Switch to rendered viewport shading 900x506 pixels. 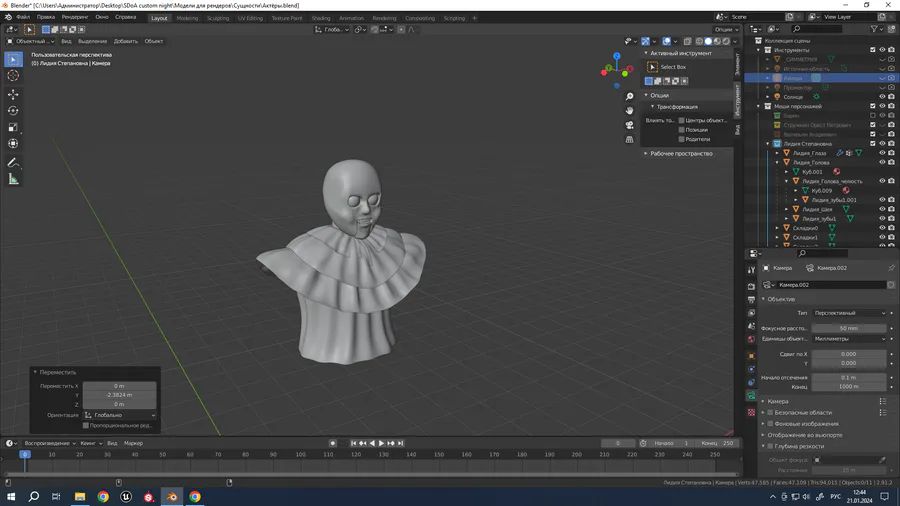727,41
